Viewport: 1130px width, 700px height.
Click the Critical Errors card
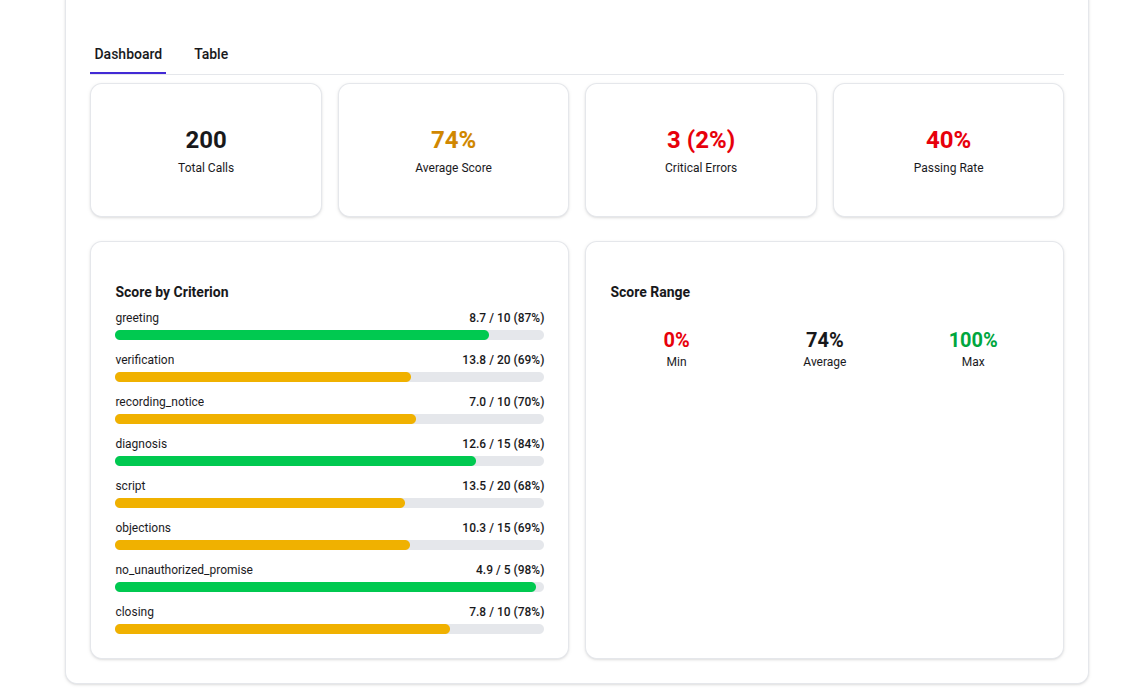pos(701,150)
